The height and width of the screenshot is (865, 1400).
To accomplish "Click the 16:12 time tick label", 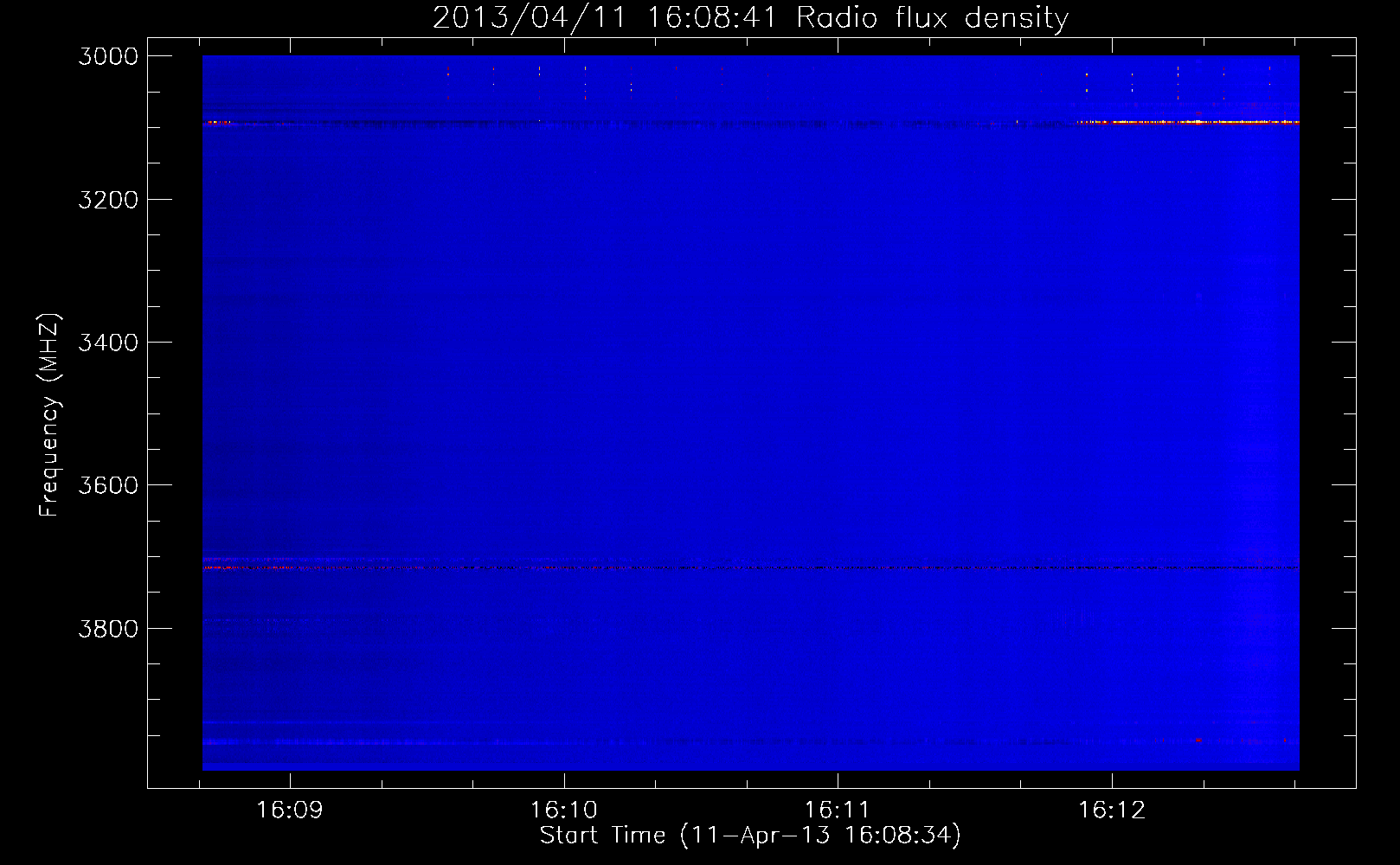I will 1112,811.
